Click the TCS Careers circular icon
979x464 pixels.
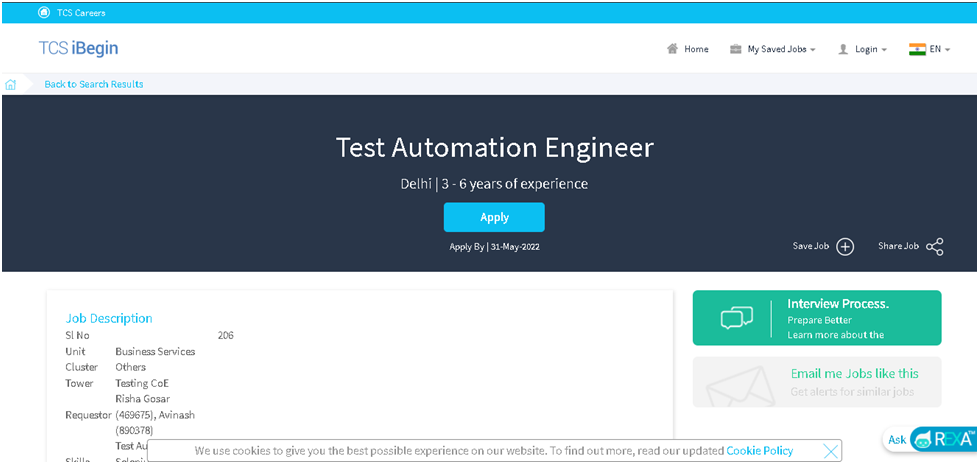click(x=42, y=13)
